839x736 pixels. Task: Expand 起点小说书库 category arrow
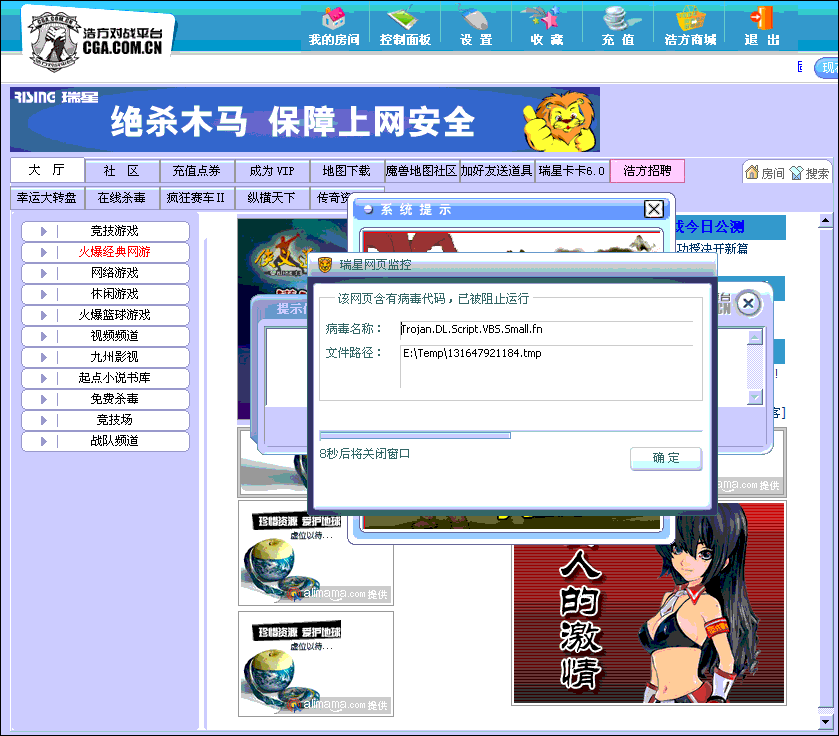pos(43,378)
